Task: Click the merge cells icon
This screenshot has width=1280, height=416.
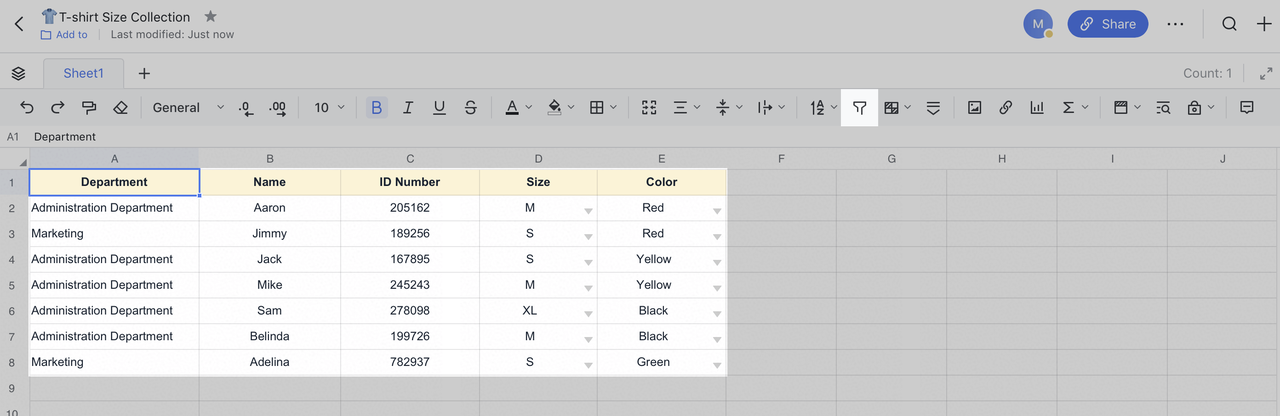Action: 649,108
